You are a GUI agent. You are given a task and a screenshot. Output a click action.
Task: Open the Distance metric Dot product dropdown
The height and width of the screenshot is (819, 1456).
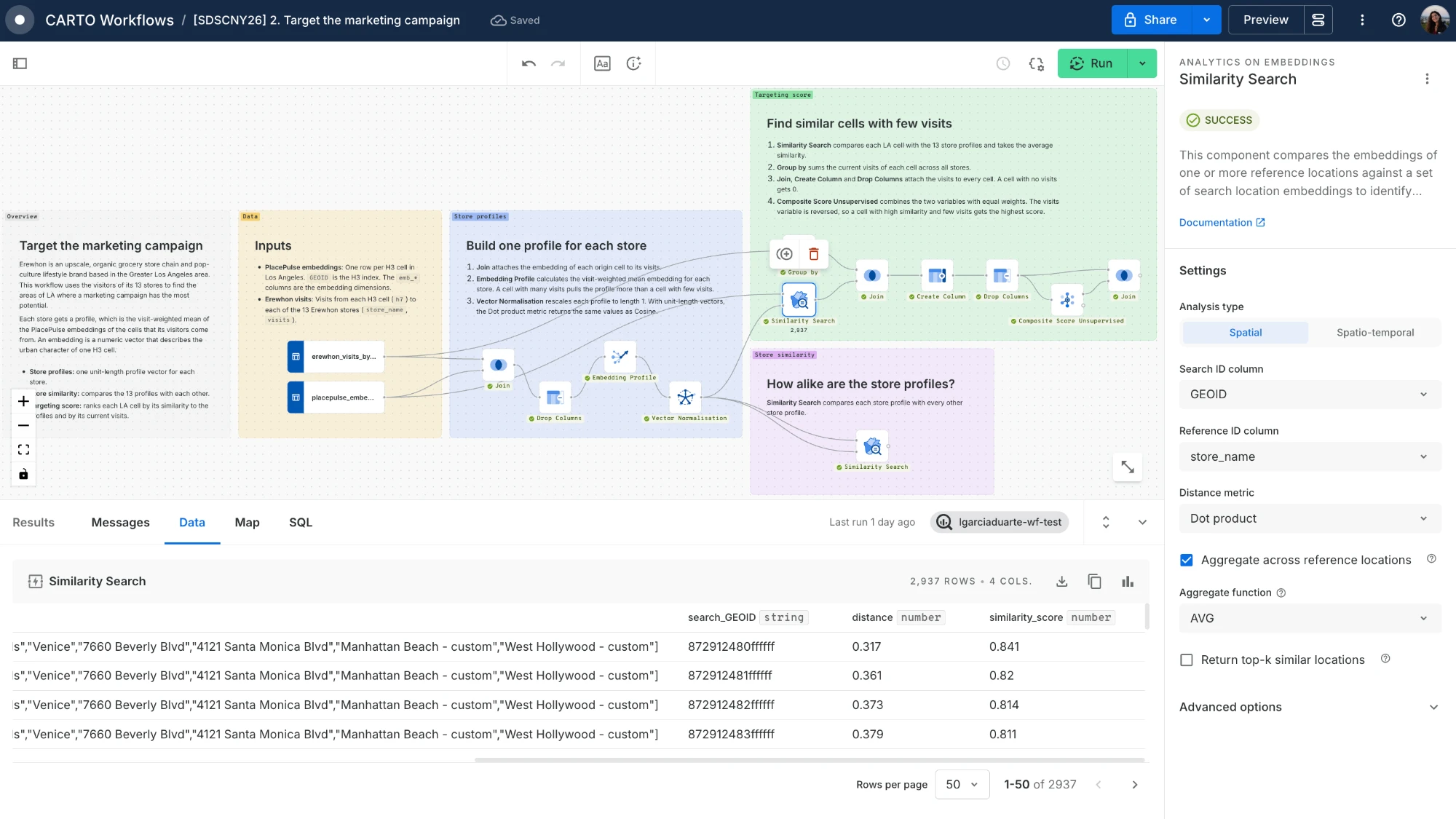[1310, 518]
